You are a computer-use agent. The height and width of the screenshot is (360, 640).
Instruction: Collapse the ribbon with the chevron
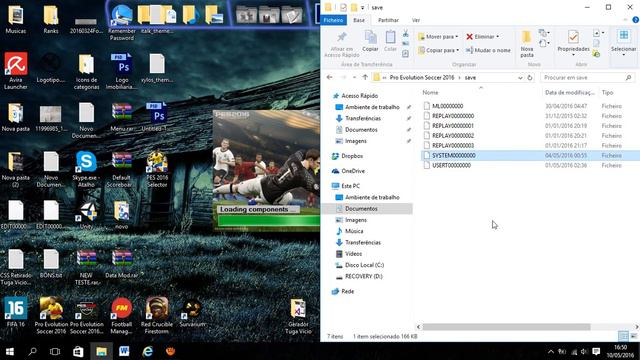(625, 20)
